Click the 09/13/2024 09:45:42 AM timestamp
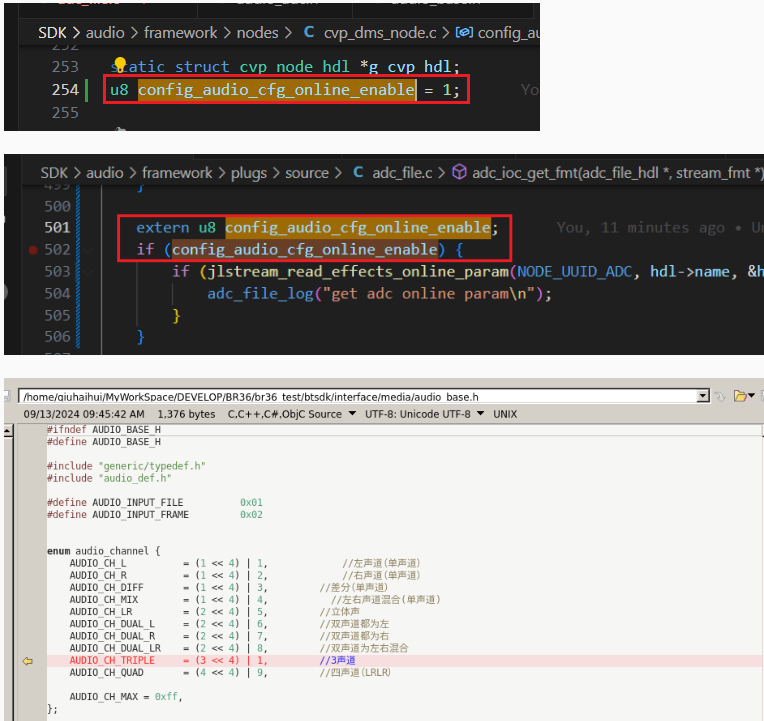The image size is (764, 721). click(84, 414)
